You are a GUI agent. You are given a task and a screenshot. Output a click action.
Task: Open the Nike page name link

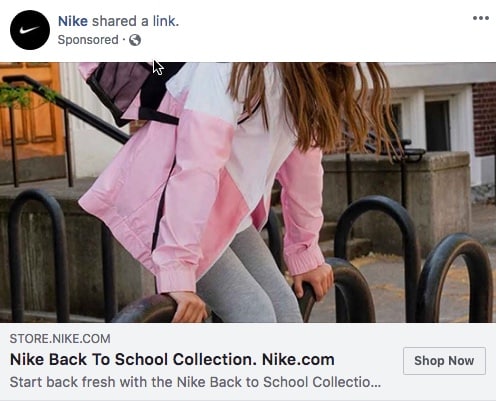73,21
